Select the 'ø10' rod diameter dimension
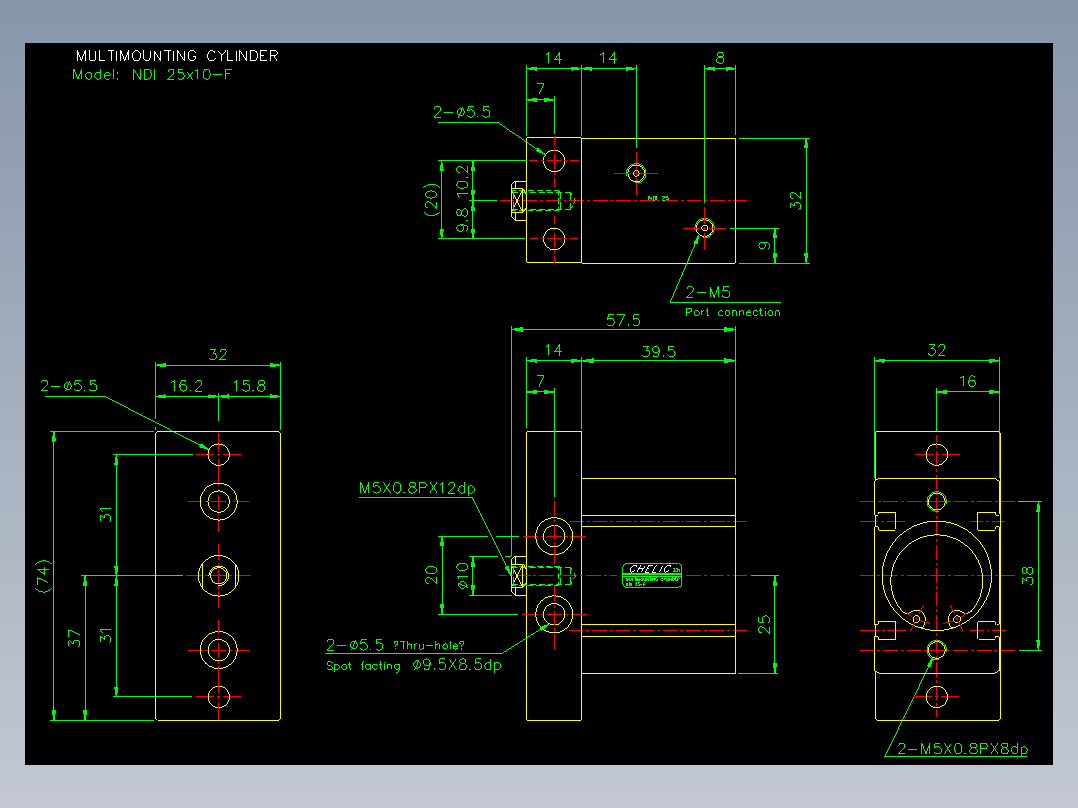Screen dimensions: 1078x808 [x=463, y=576]
